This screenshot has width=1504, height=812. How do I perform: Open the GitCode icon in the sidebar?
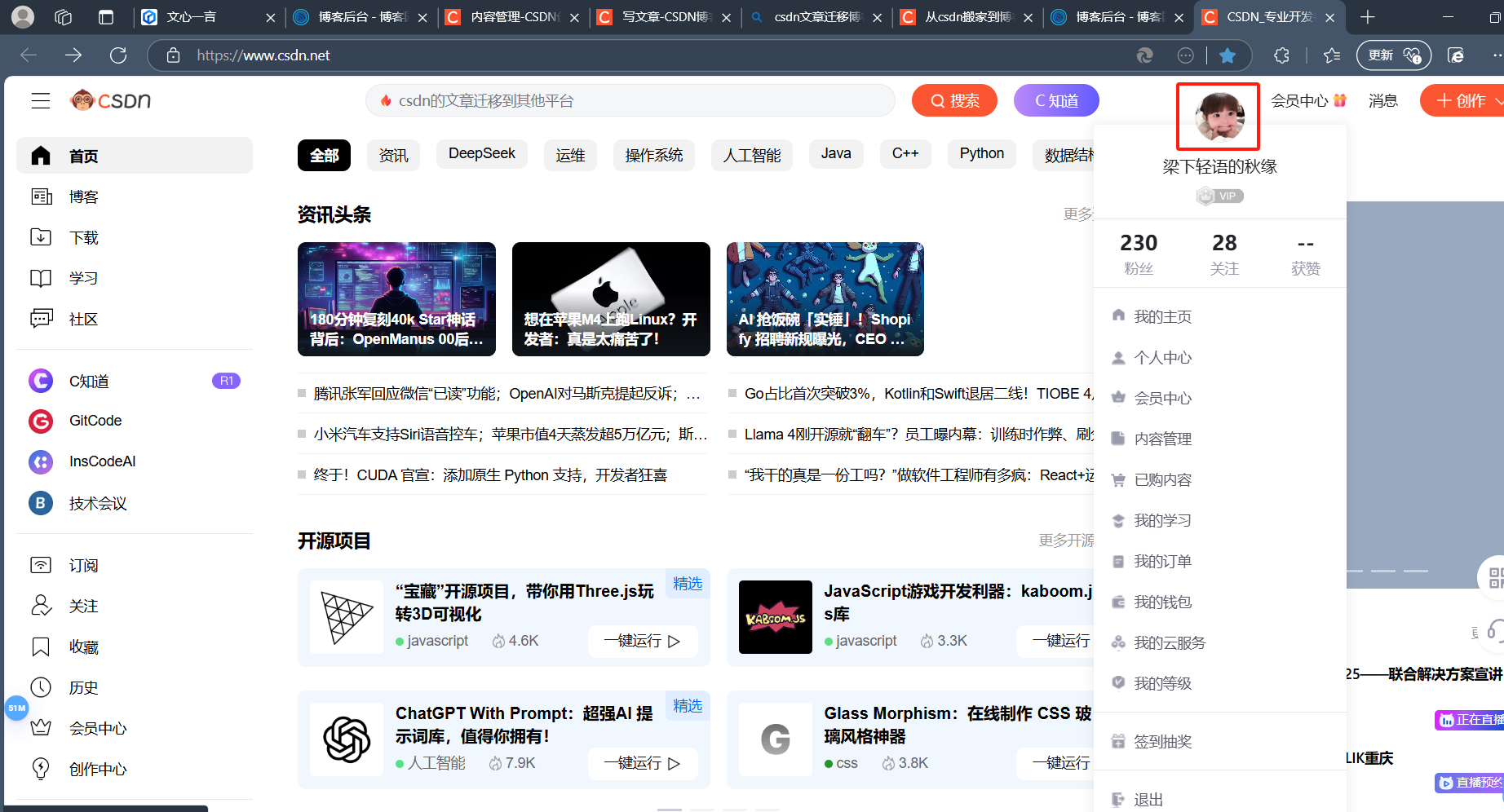click(41, 421)
